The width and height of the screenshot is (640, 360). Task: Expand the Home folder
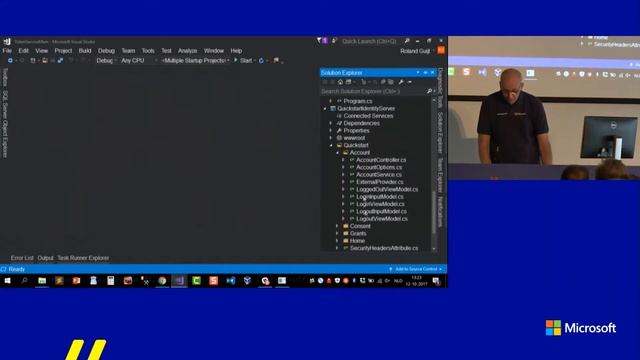tap(338, 241)
